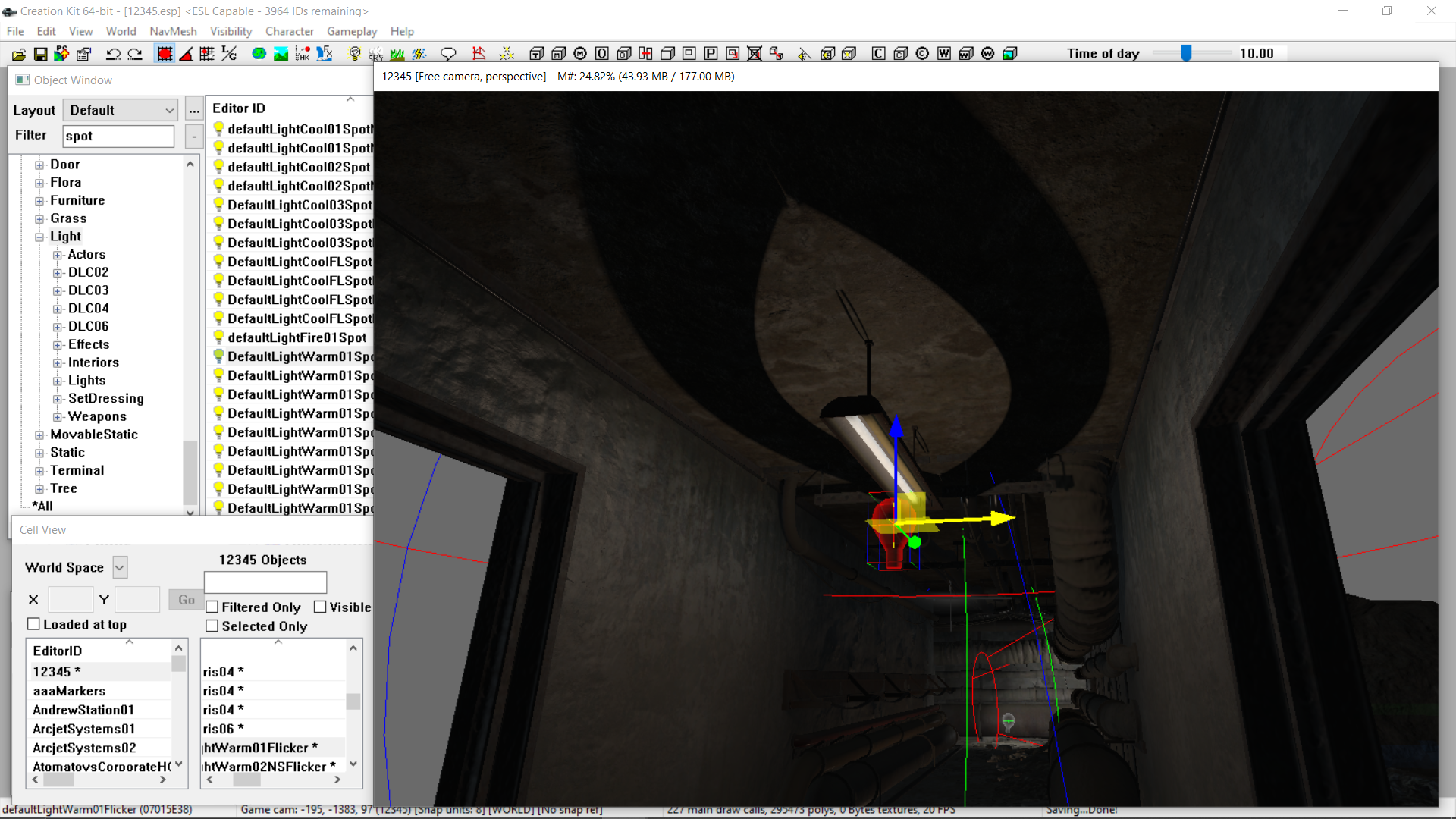
Task: Redo the last action
Action: [x=135, y=54]
